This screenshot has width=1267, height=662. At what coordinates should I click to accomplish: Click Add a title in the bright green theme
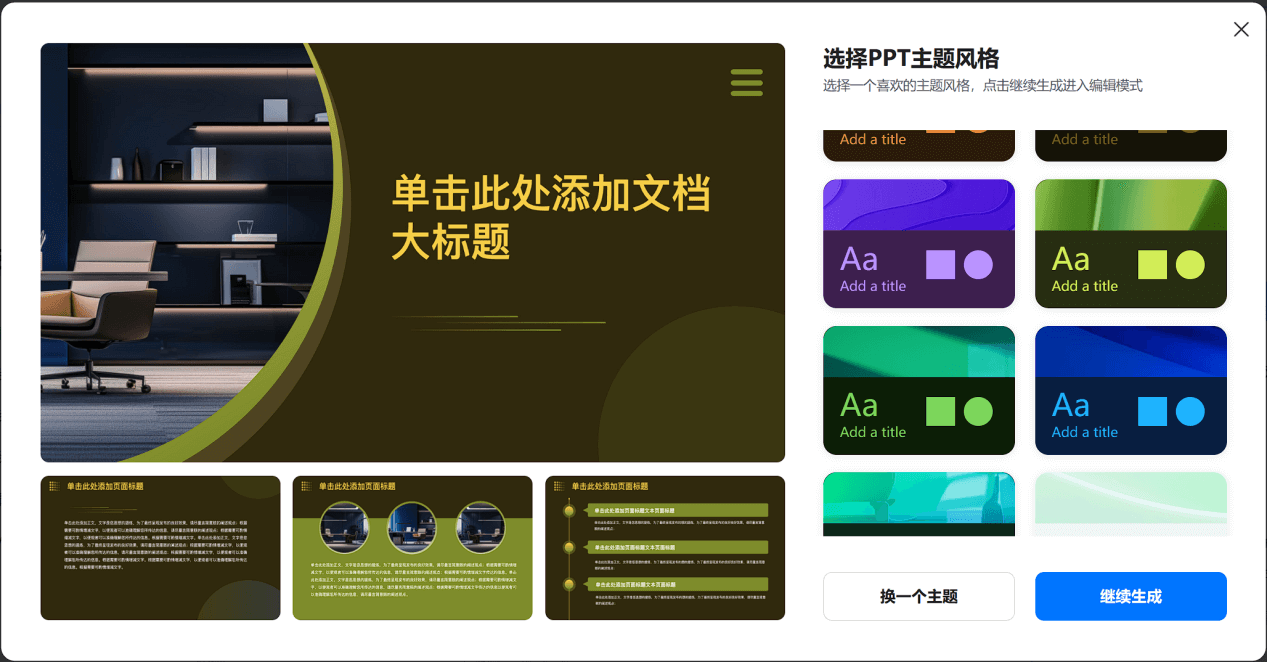[873, 432]
